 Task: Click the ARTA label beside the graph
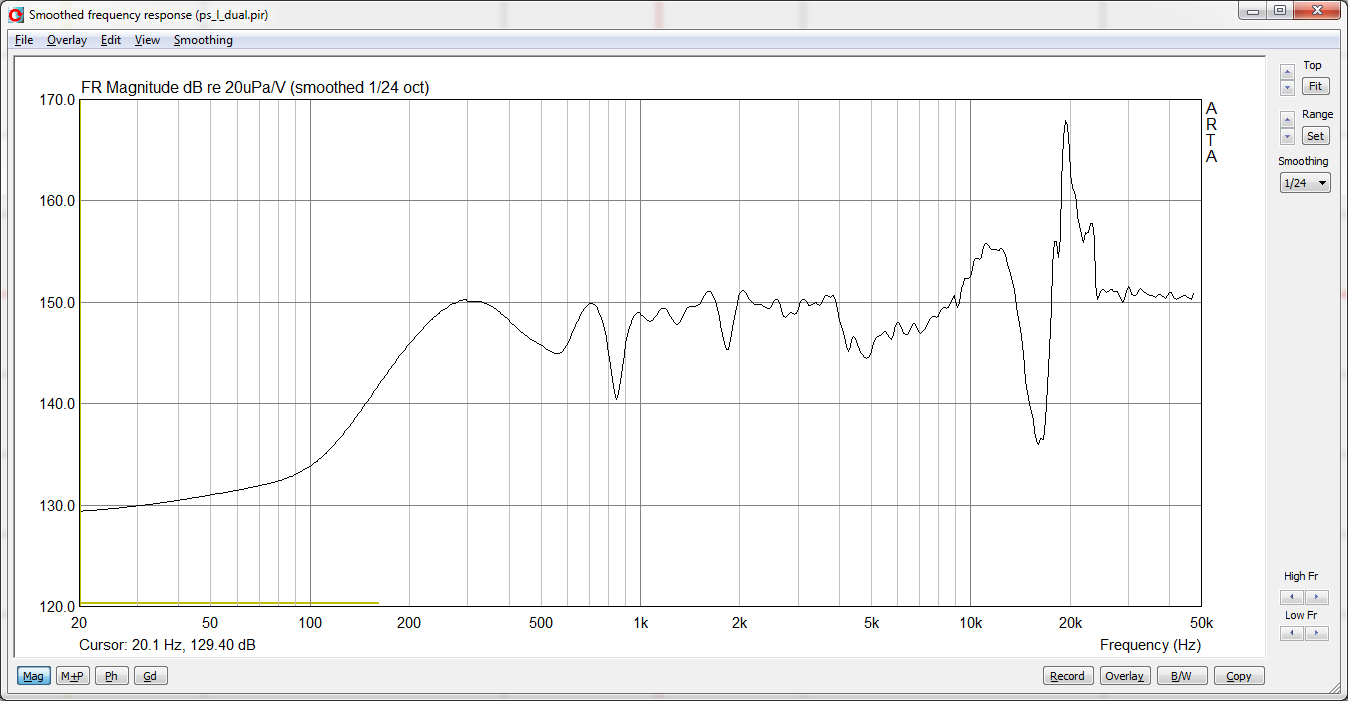click(x=1211, y=132)
